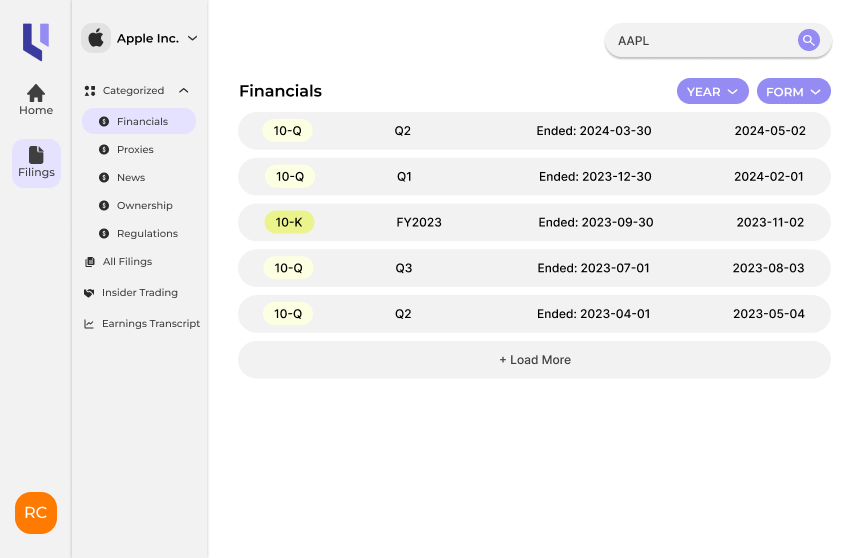
Task: Open the YEAR filter dropdown
Action: point(712,91)
